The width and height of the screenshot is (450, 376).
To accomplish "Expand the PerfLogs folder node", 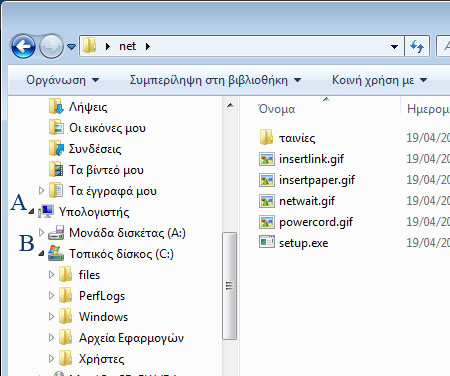I will pos(51,296).
